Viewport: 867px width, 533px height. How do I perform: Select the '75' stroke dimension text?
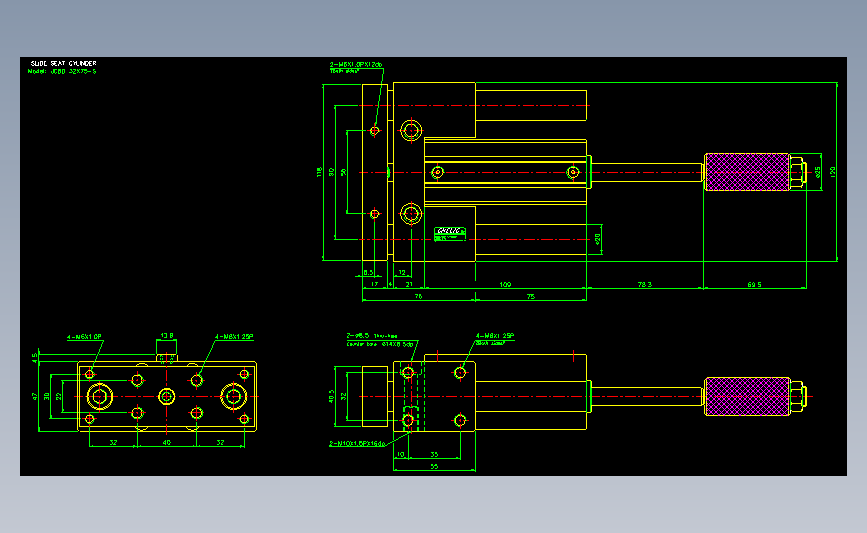coord(531,296)
